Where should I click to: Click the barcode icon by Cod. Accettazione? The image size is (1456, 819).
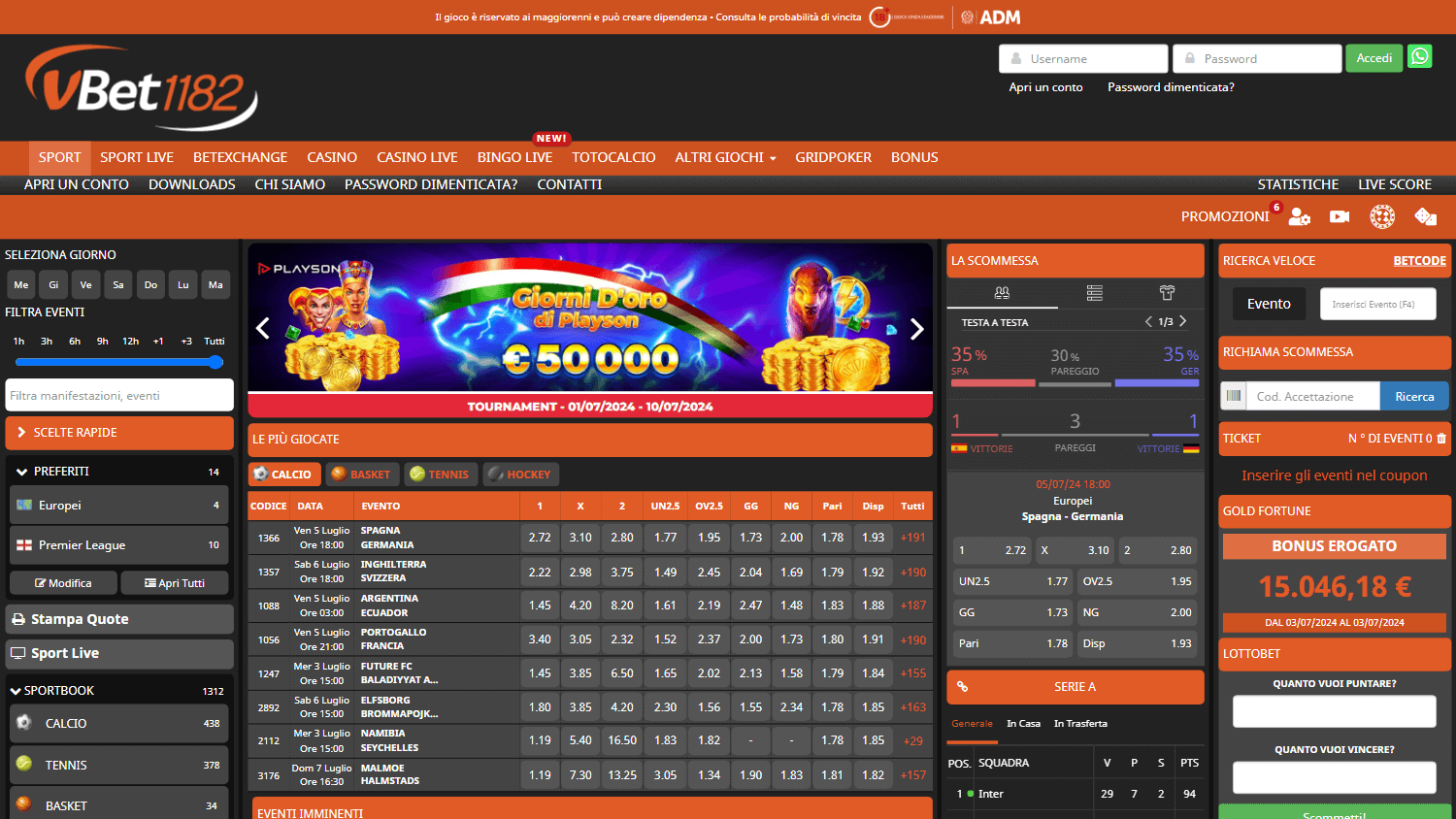coord(1233,396)
